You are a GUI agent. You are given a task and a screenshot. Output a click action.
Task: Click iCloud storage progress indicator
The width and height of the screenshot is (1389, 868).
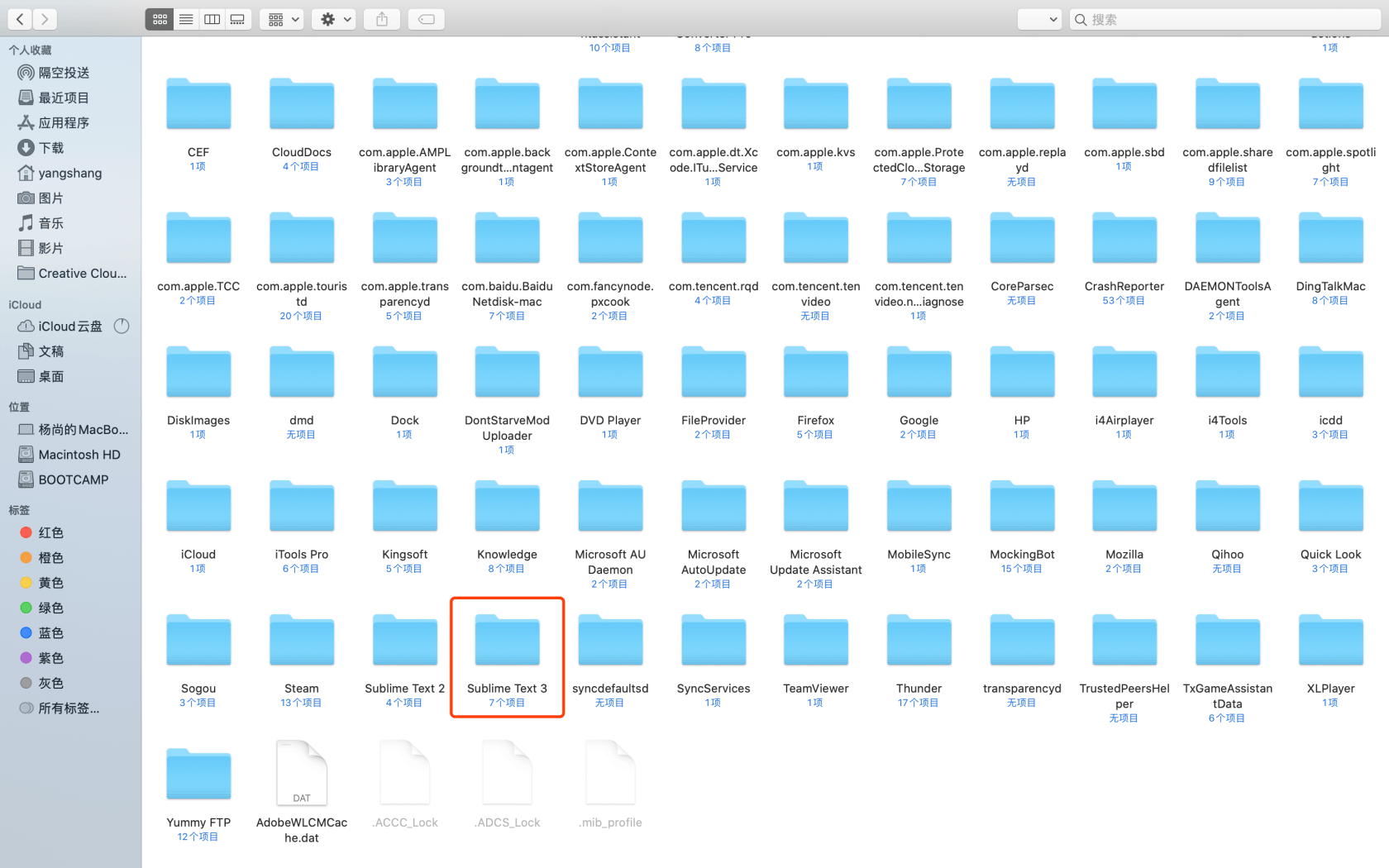(x=122, y=326)
